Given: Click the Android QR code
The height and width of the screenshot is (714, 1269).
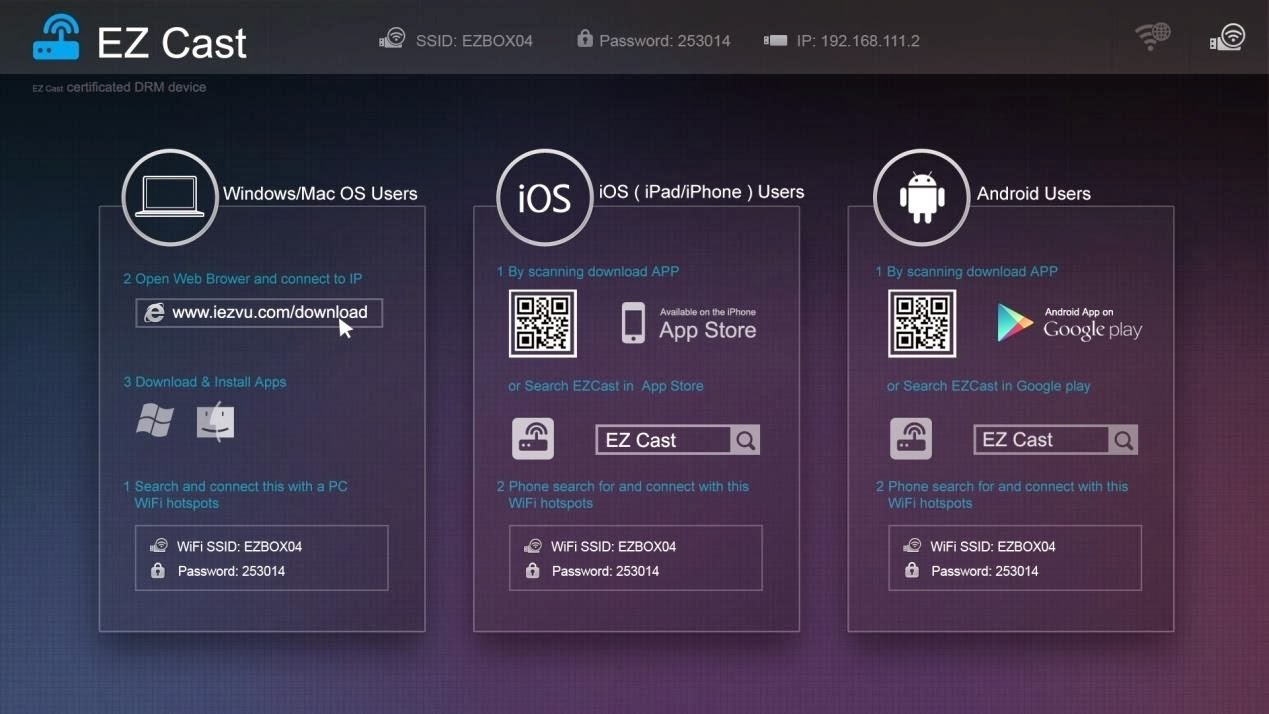Looking at the screenshot, I should [x=922, y=323].
